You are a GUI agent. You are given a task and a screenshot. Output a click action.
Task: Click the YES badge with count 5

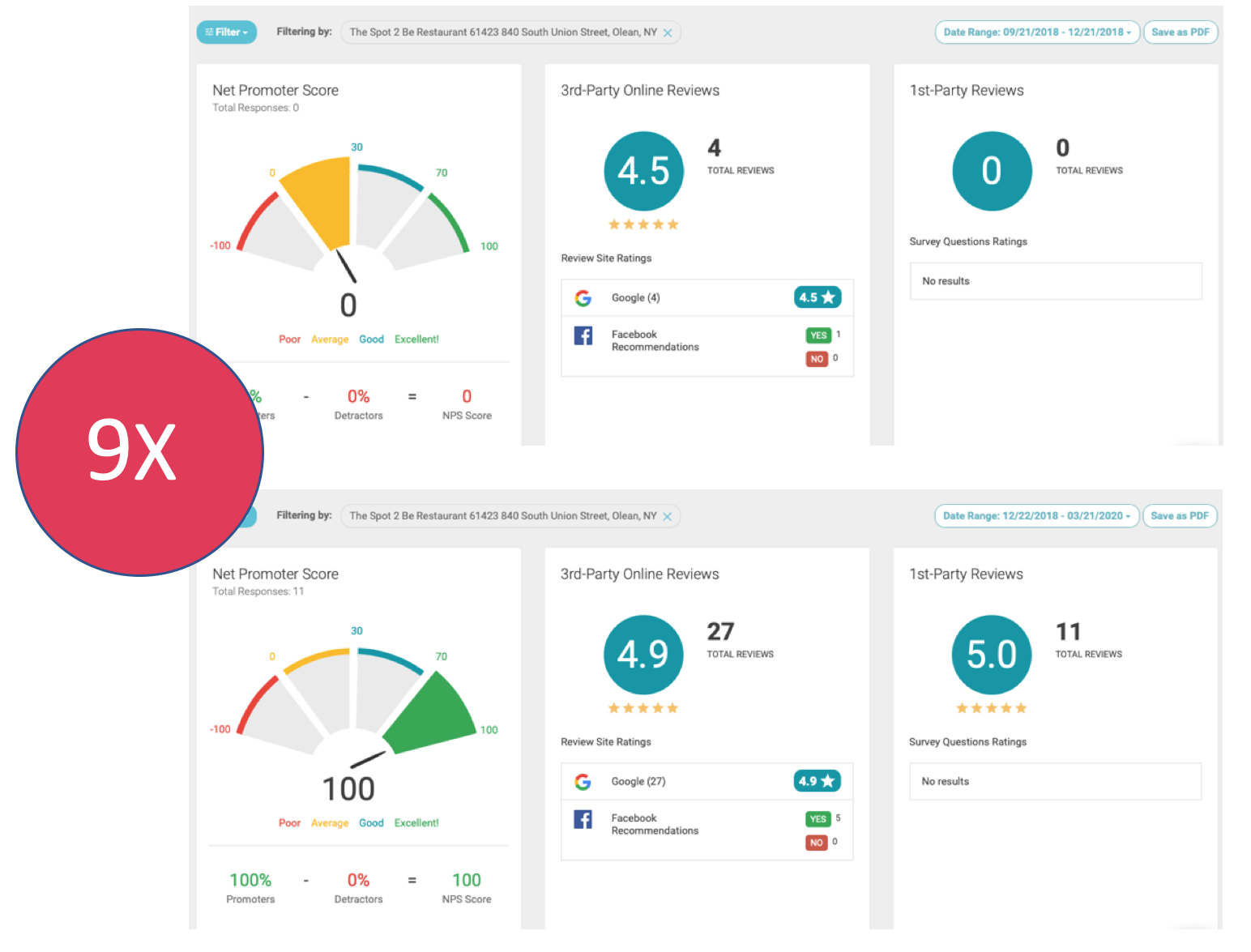pos(818,819)
